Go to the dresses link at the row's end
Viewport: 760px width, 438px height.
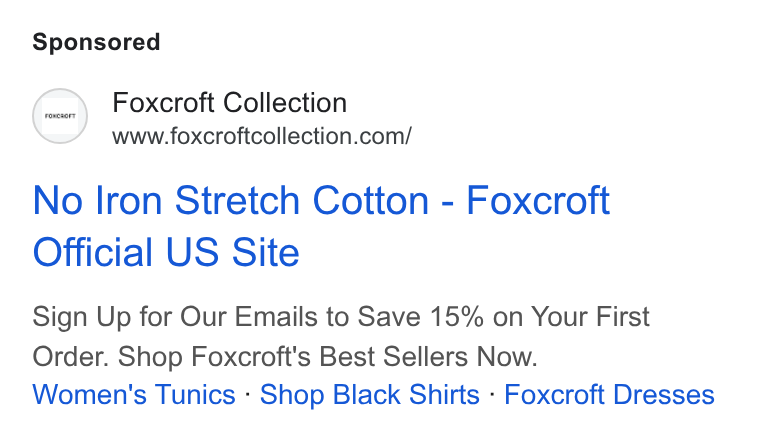[x=609, y=394]
